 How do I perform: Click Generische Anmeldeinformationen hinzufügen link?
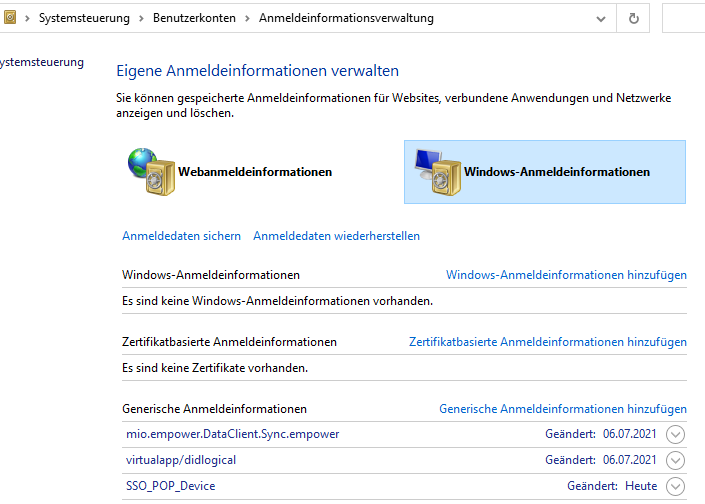(x=563, y=409)
